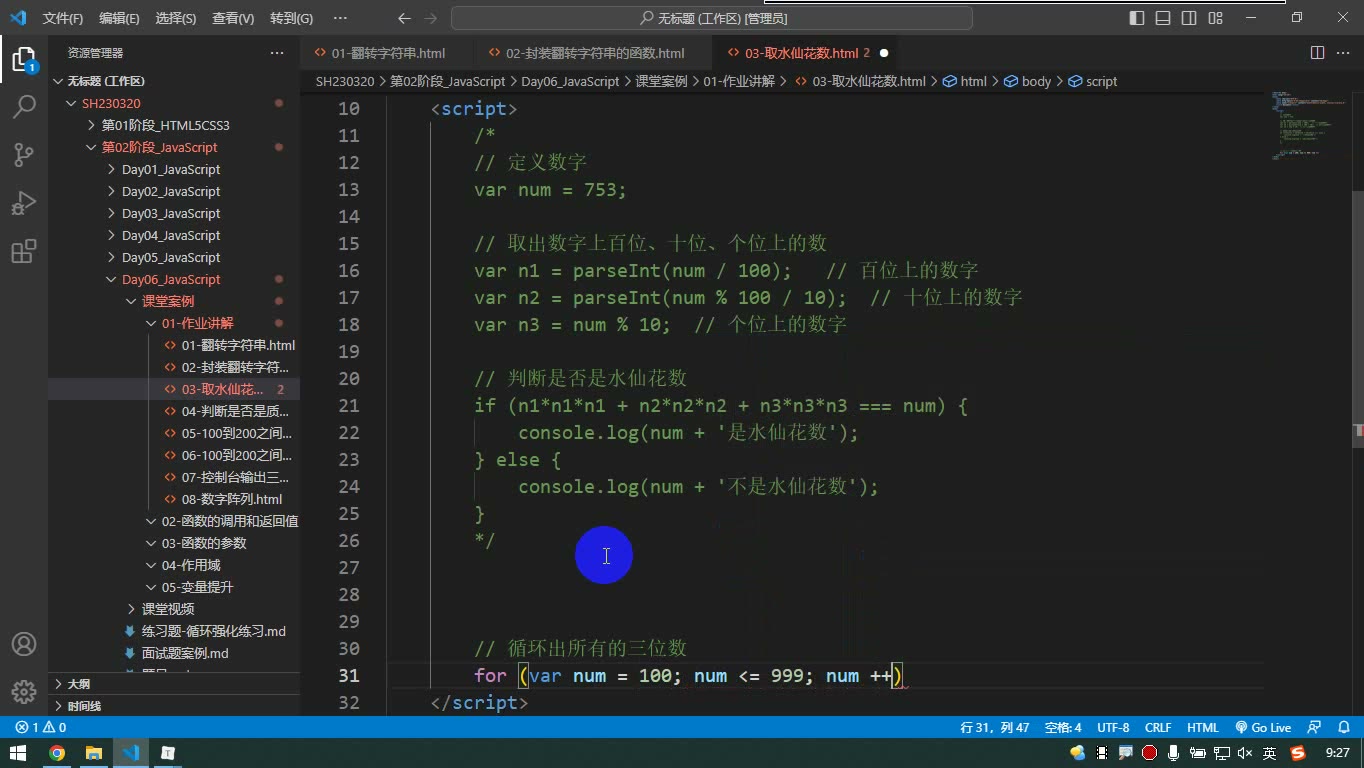Click Go Live in the status bar

click(x=1263, y=728)
